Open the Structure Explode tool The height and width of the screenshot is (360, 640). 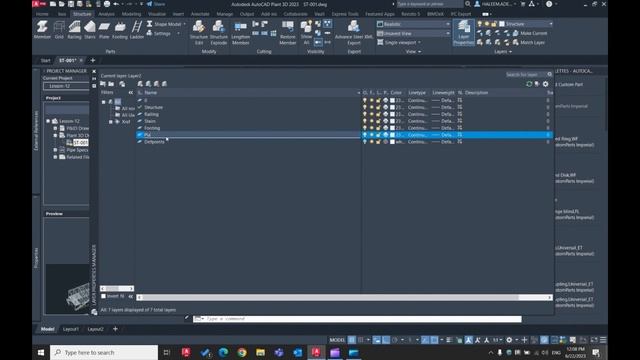(x=218, y=32)
